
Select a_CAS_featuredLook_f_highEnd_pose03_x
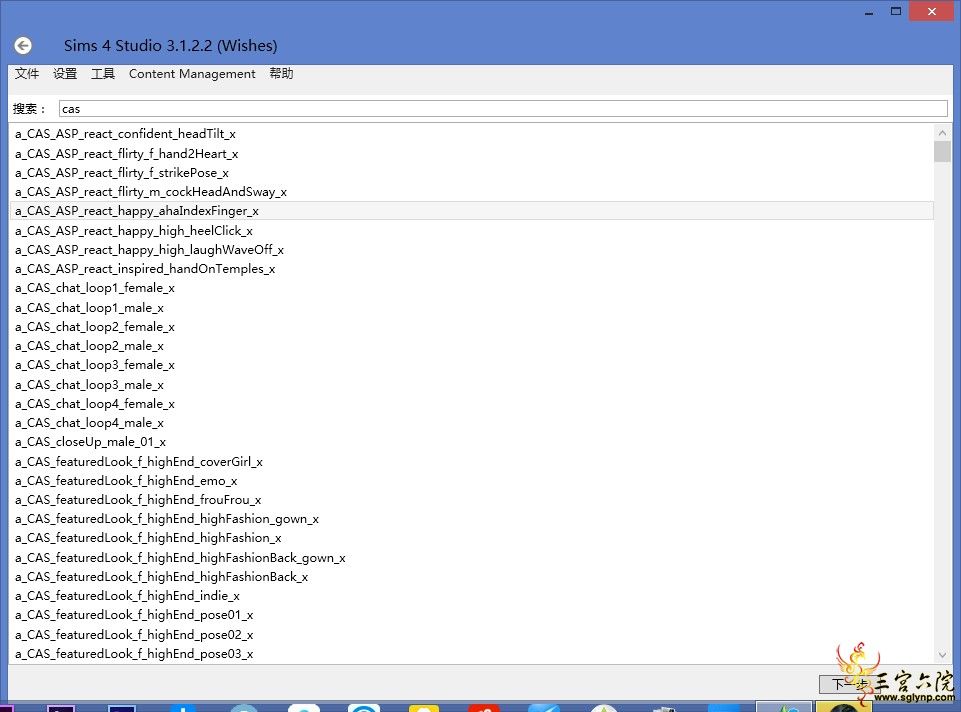(x=471, y=653)
